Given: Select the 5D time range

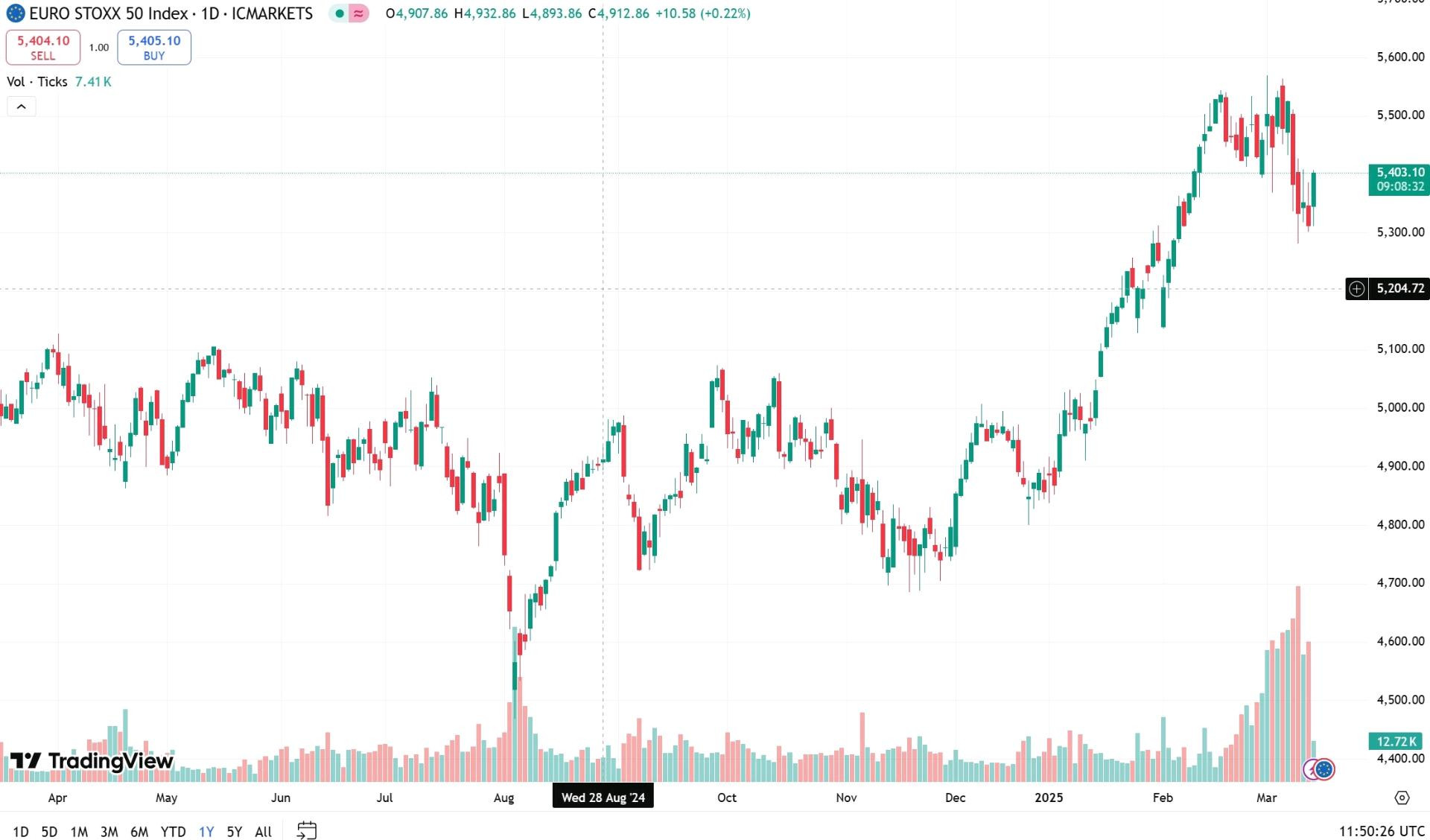Looking at the screenshot, I should click(49, 831).
